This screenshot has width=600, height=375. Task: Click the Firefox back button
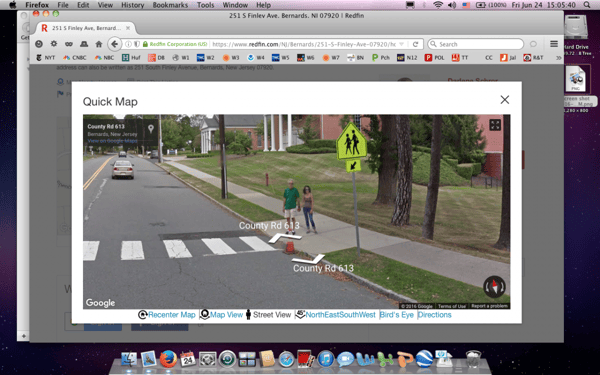coord(114,44)
